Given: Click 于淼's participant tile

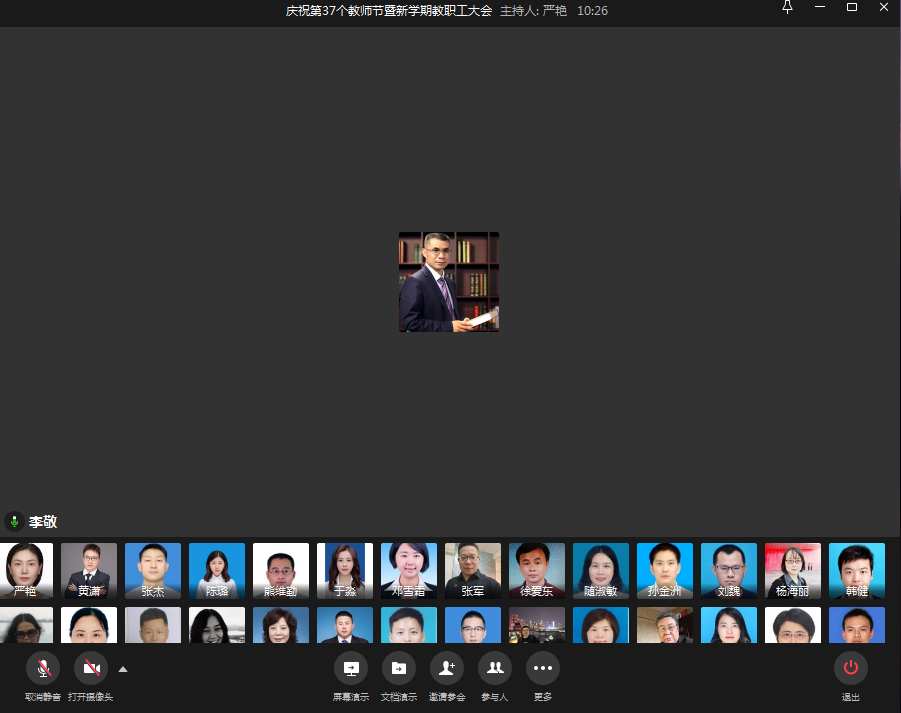Looking at the screenshot, I should point(345,571).
